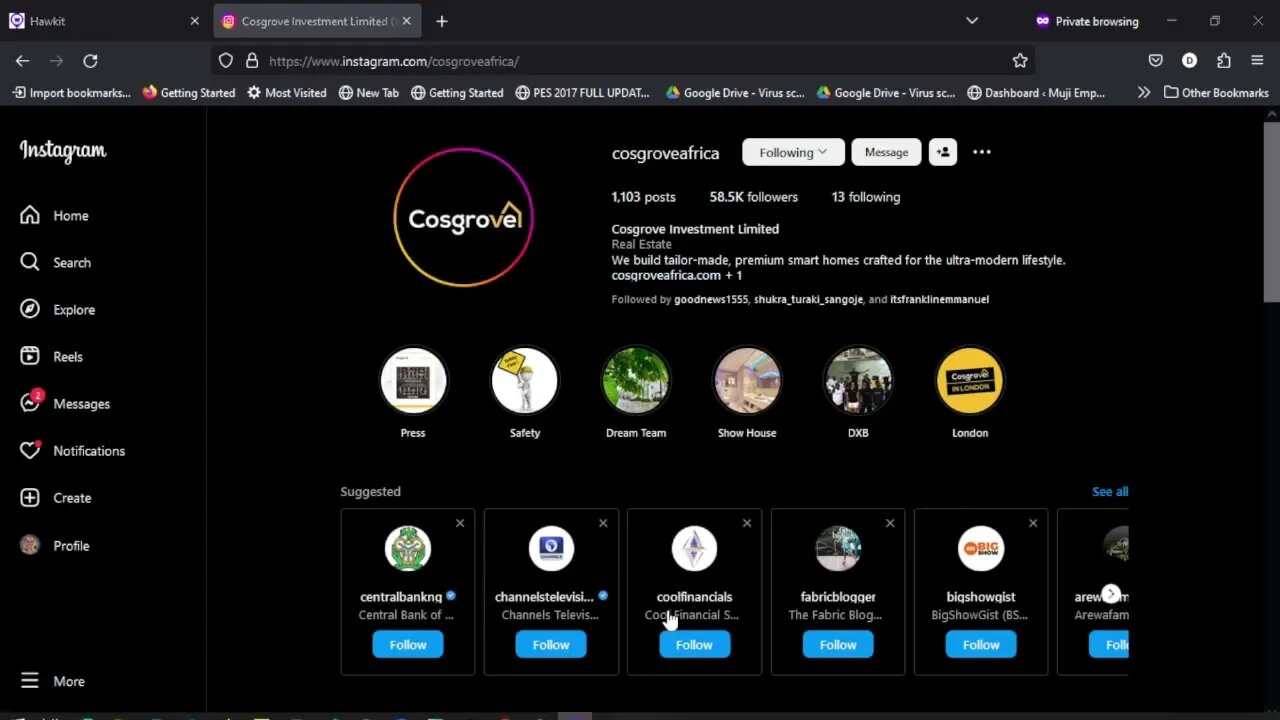1280x720 pixels.
Task: Dismiss fabricblogger suggestion
Action: (x=890, y=523)
